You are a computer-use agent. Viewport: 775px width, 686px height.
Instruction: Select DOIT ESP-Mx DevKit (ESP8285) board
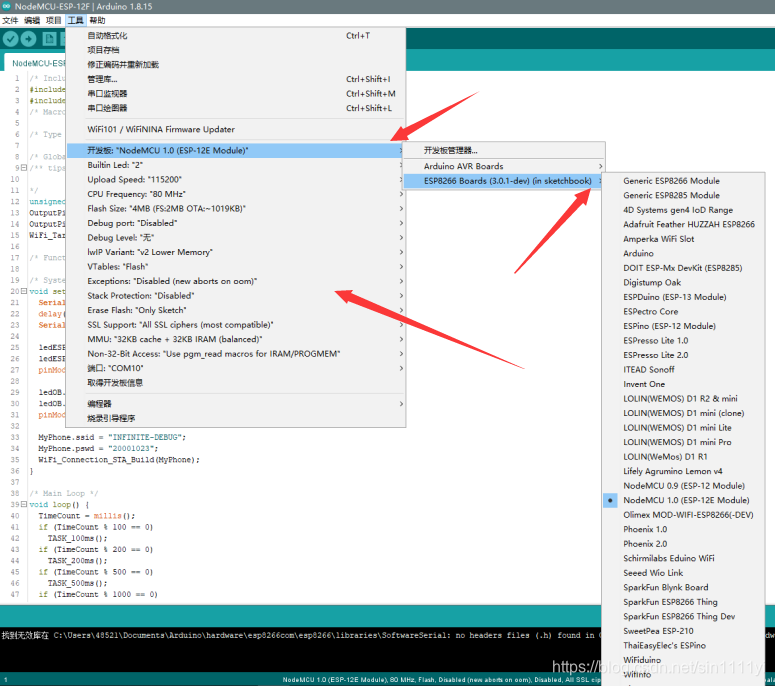coord(684,268)
